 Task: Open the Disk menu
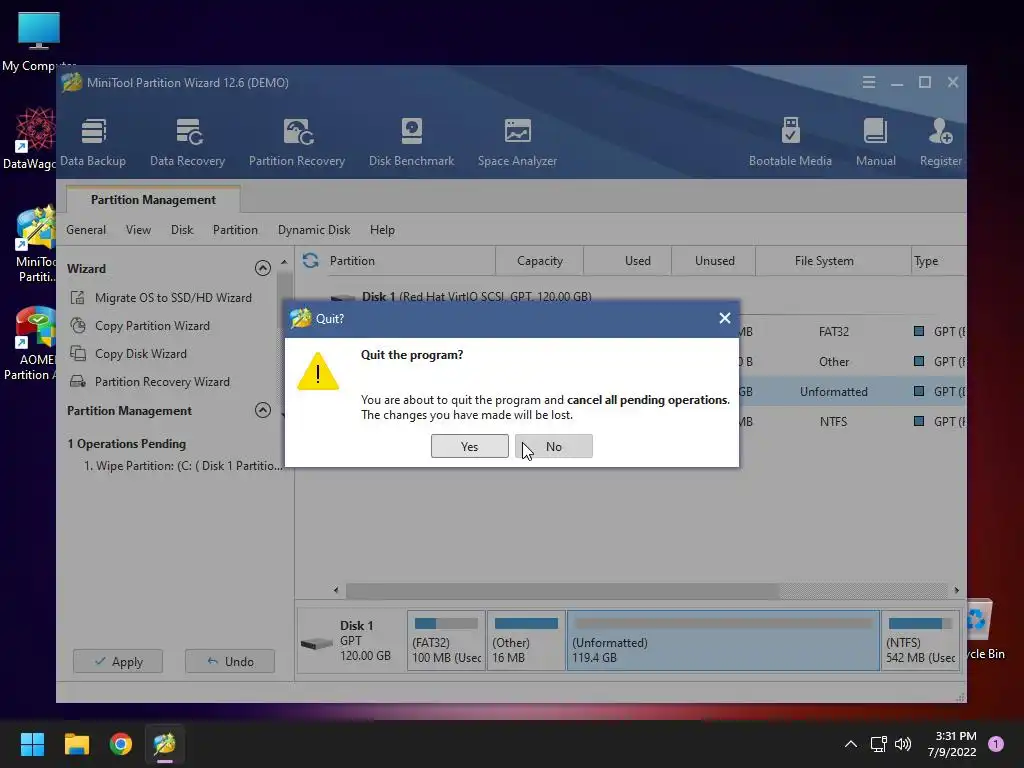coord(182,230)
